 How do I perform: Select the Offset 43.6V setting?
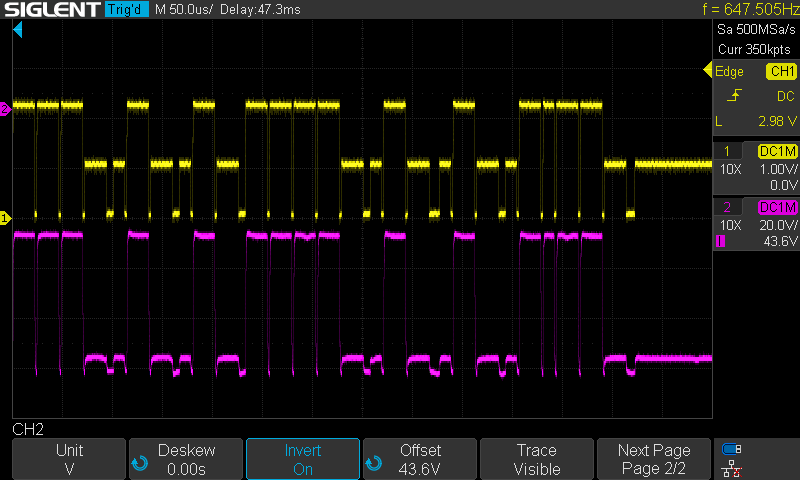click(420, 459)
